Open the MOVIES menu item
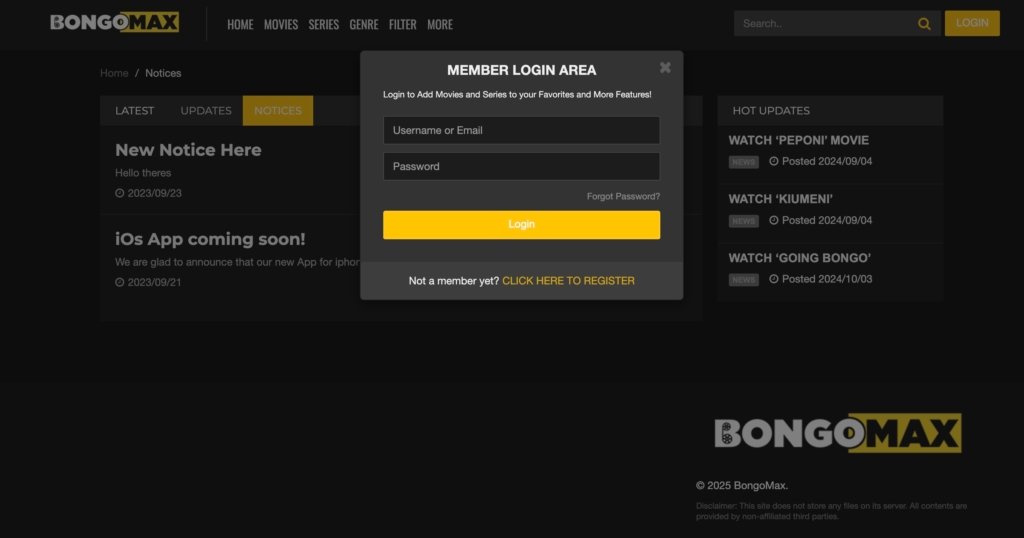Viewport: 1024px width, 538px height. [x=281, y=25]
